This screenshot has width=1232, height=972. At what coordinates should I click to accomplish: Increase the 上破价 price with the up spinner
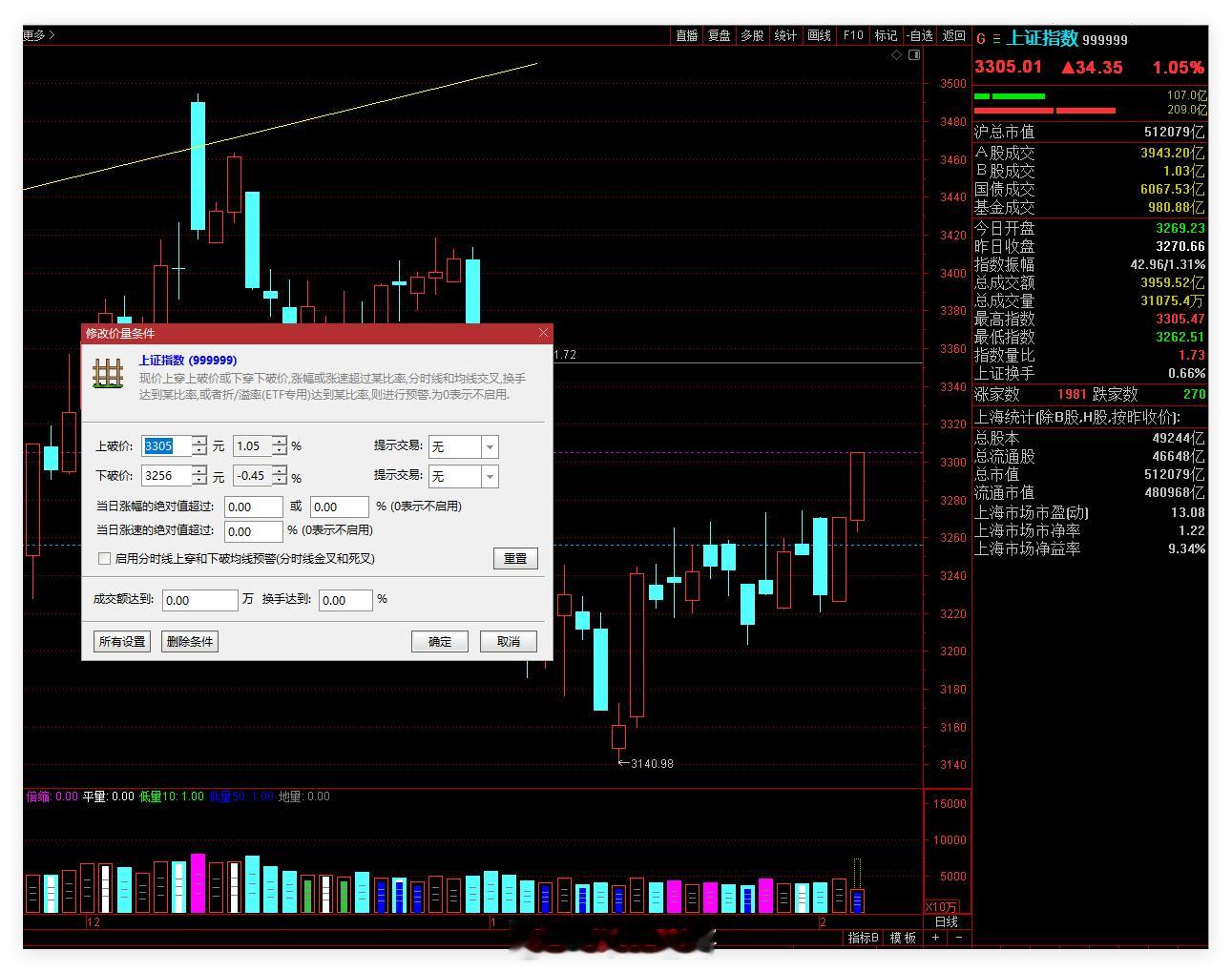point(198,441)
